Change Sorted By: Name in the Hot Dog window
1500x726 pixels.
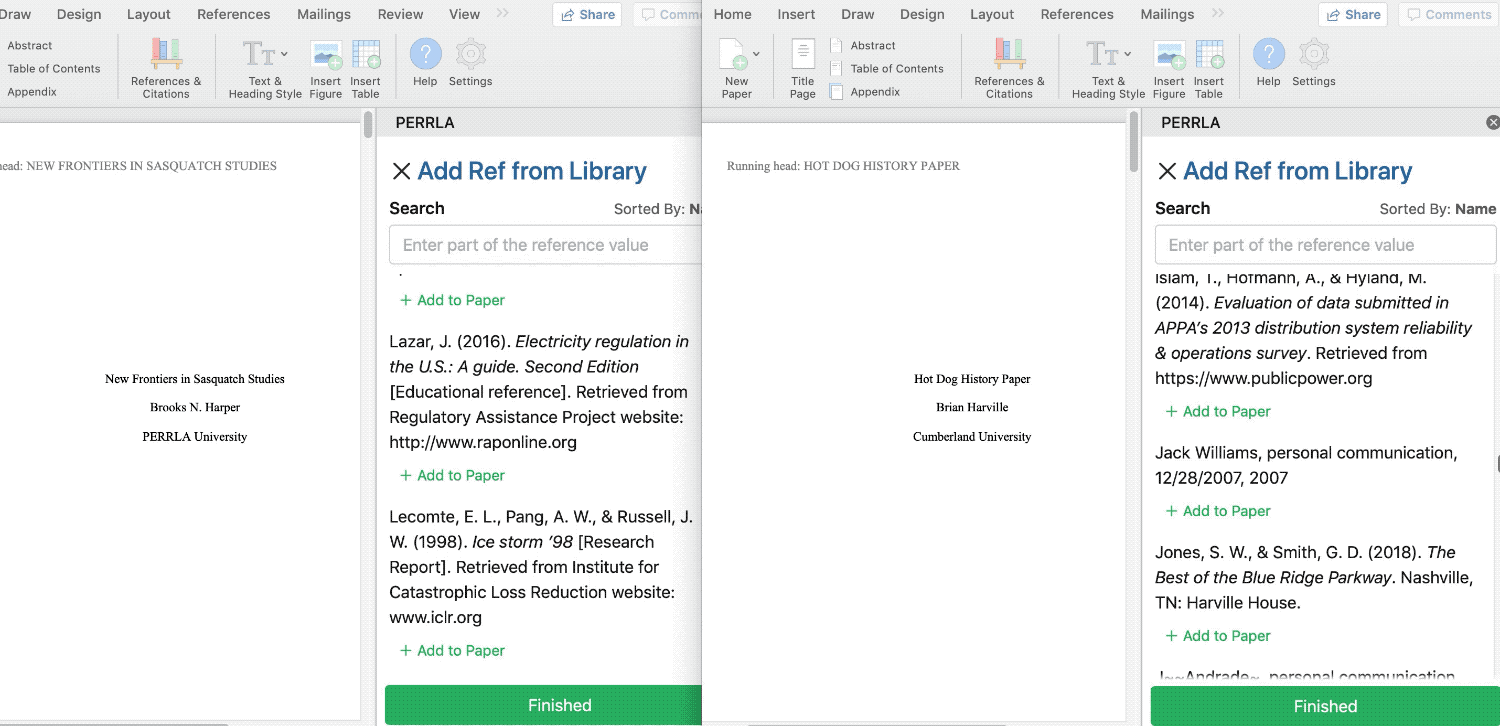pyautogui.click(x=1437, y=209)
